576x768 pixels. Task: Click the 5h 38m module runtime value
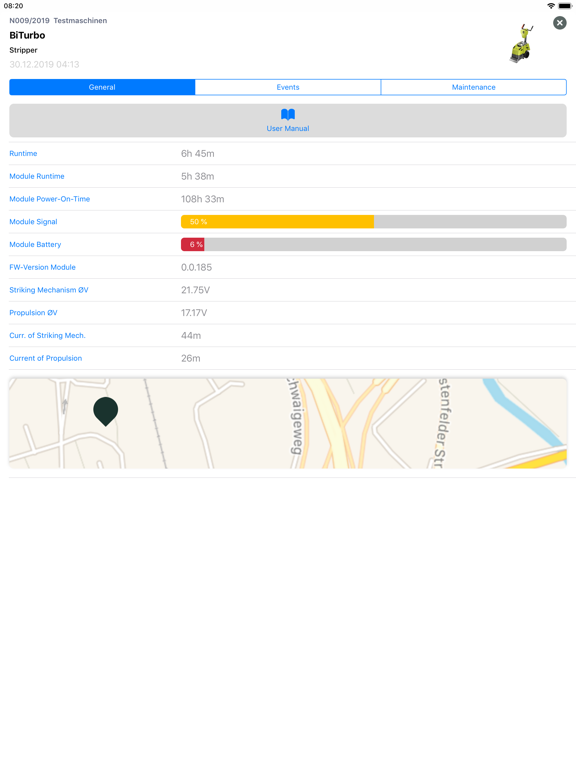(x=198, y=176)
